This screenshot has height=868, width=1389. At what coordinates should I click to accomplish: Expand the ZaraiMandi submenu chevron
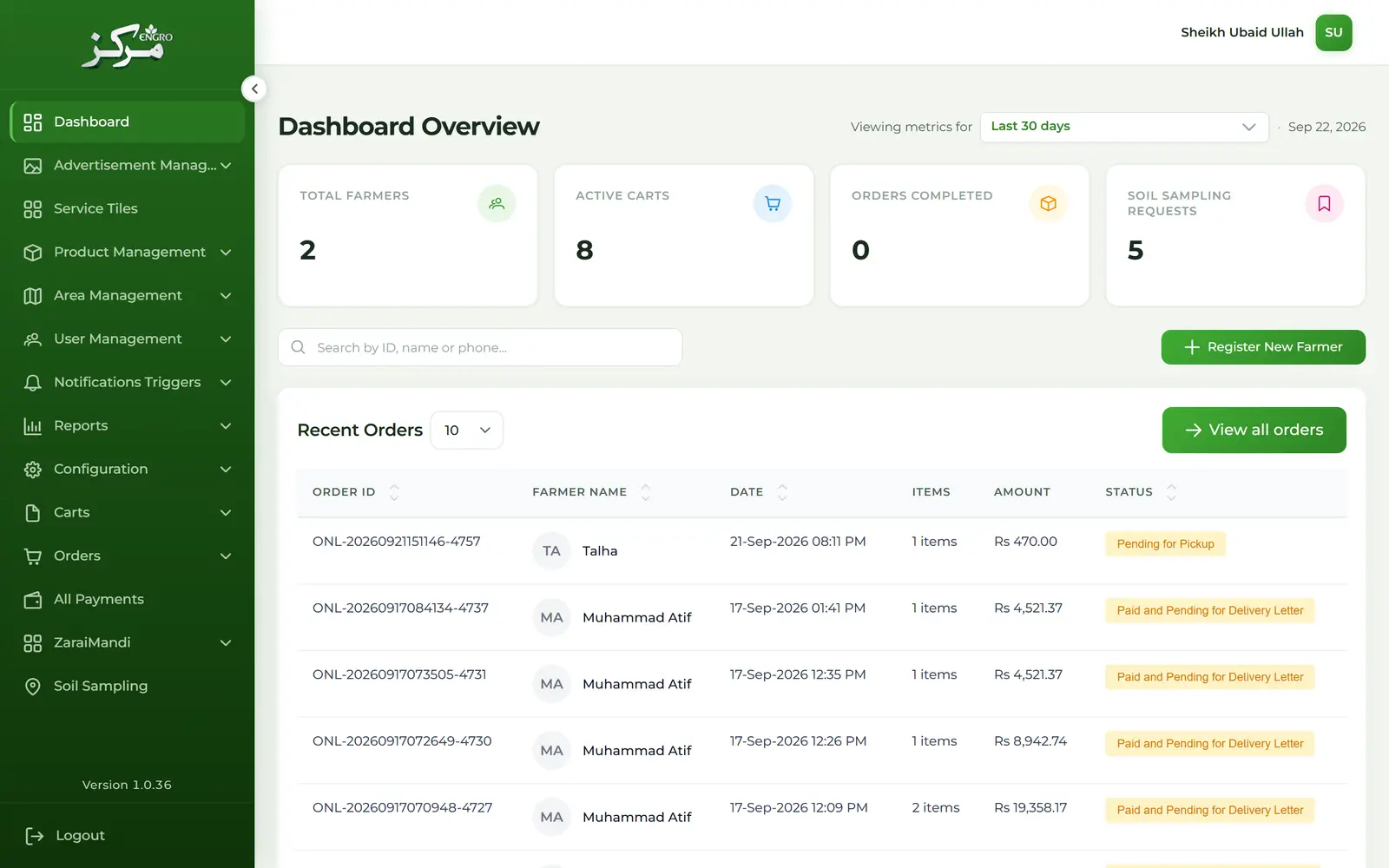coord(226,643)
